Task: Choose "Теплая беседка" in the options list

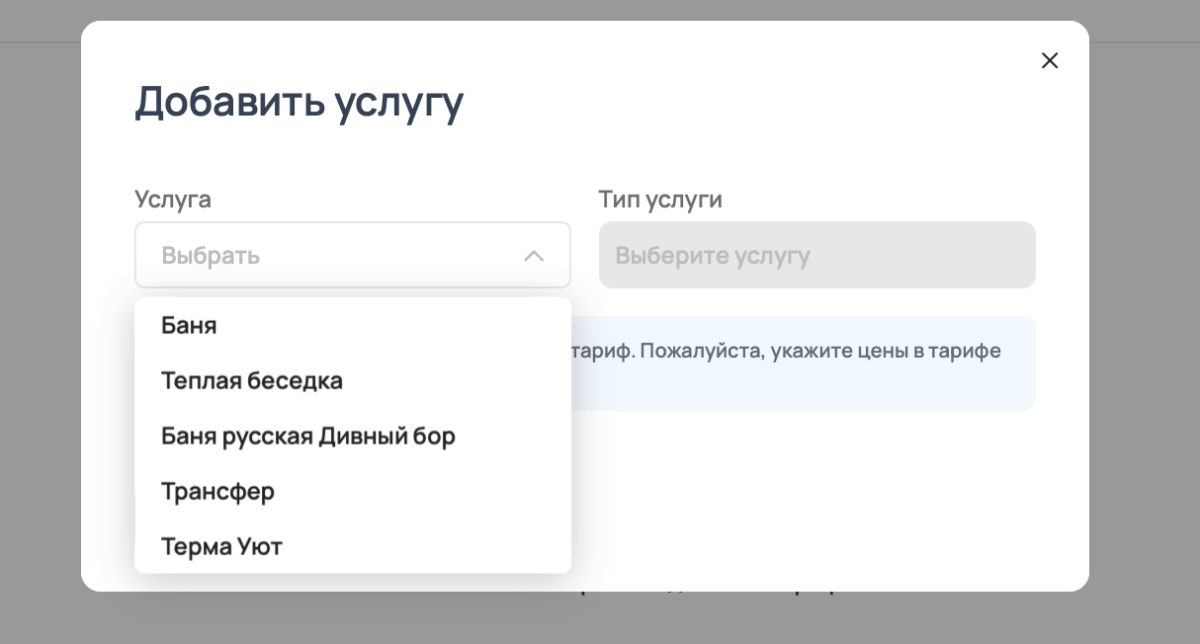Action: click(251, 380)
